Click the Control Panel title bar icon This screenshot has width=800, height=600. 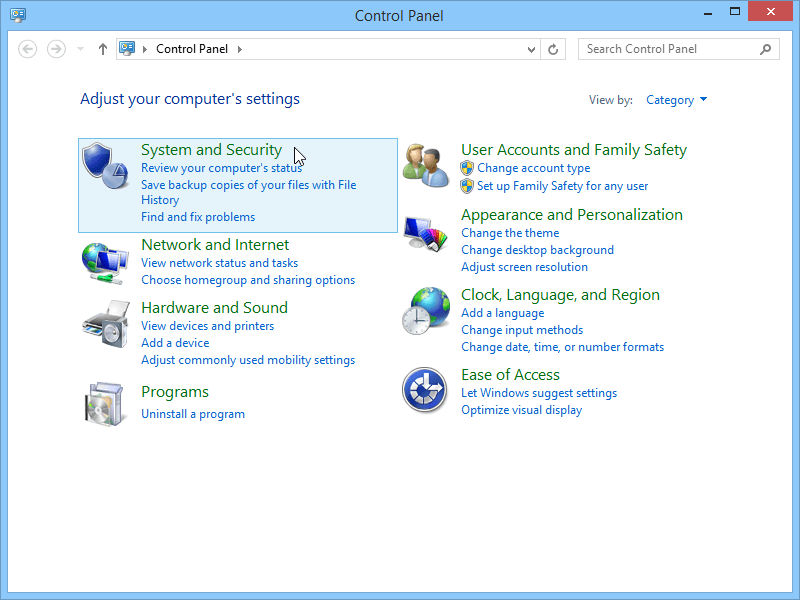click(18, 15)
